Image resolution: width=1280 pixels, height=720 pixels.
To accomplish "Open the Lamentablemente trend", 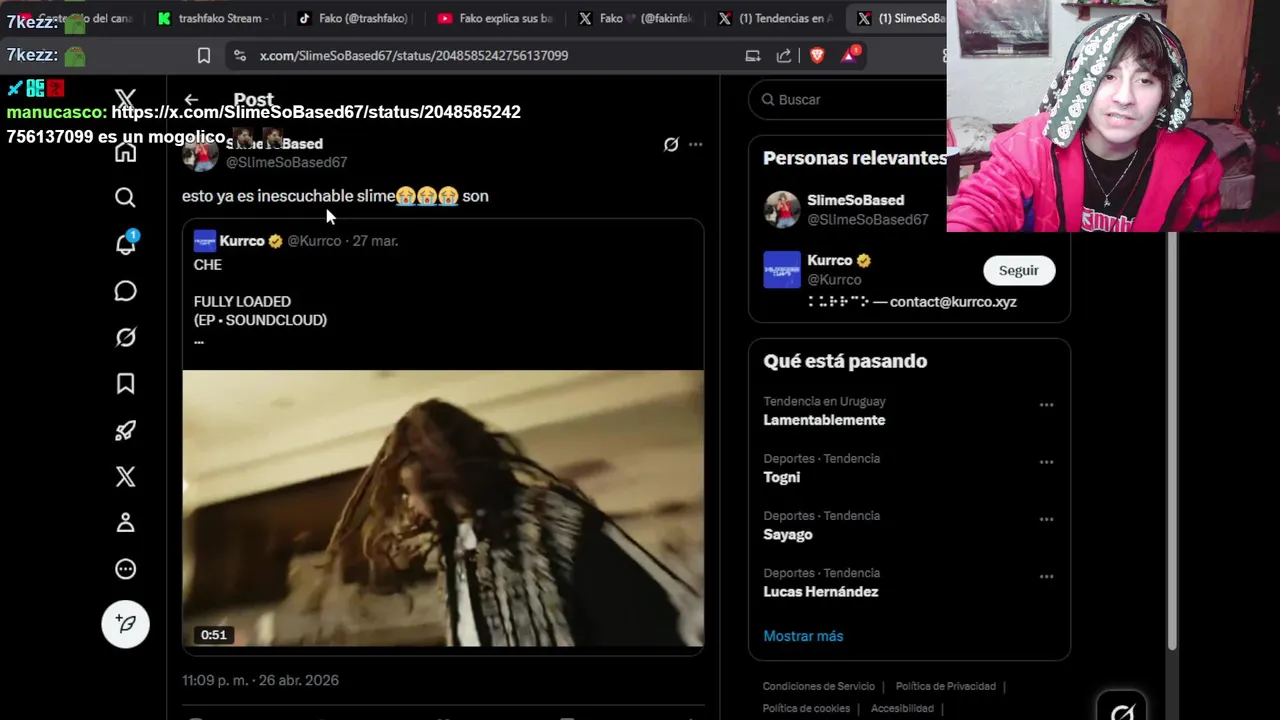I will pos(824,420).
